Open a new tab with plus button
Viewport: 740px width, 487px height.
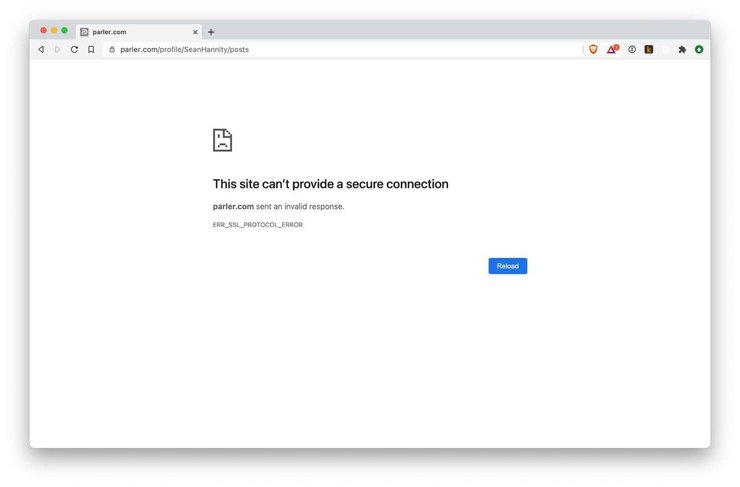(211, 32)
